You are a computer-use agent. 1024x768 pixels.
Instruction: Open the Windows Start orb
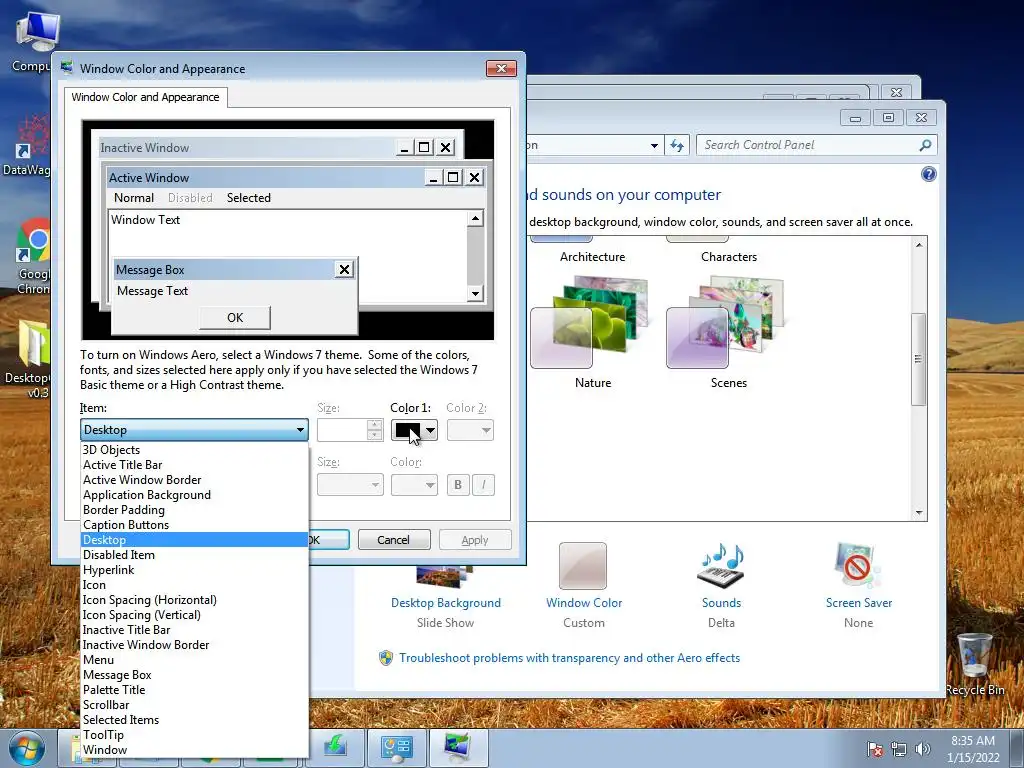point(27,748)
